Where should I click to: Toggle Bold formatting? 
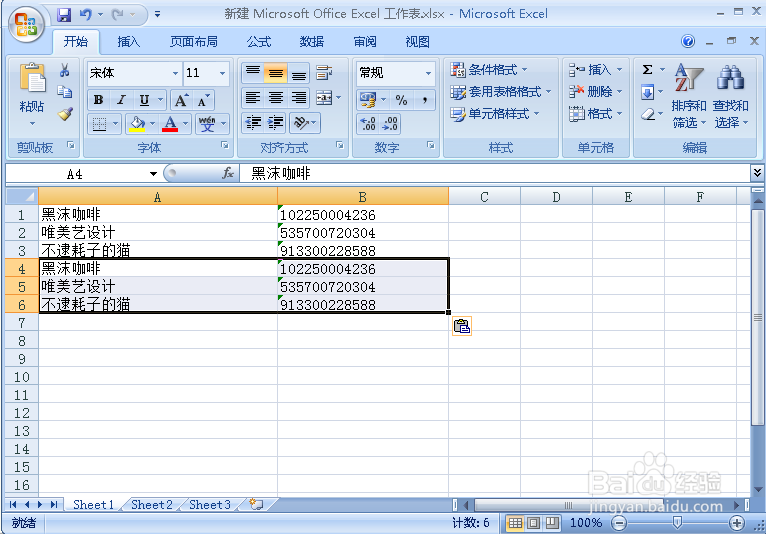(98, 100)
